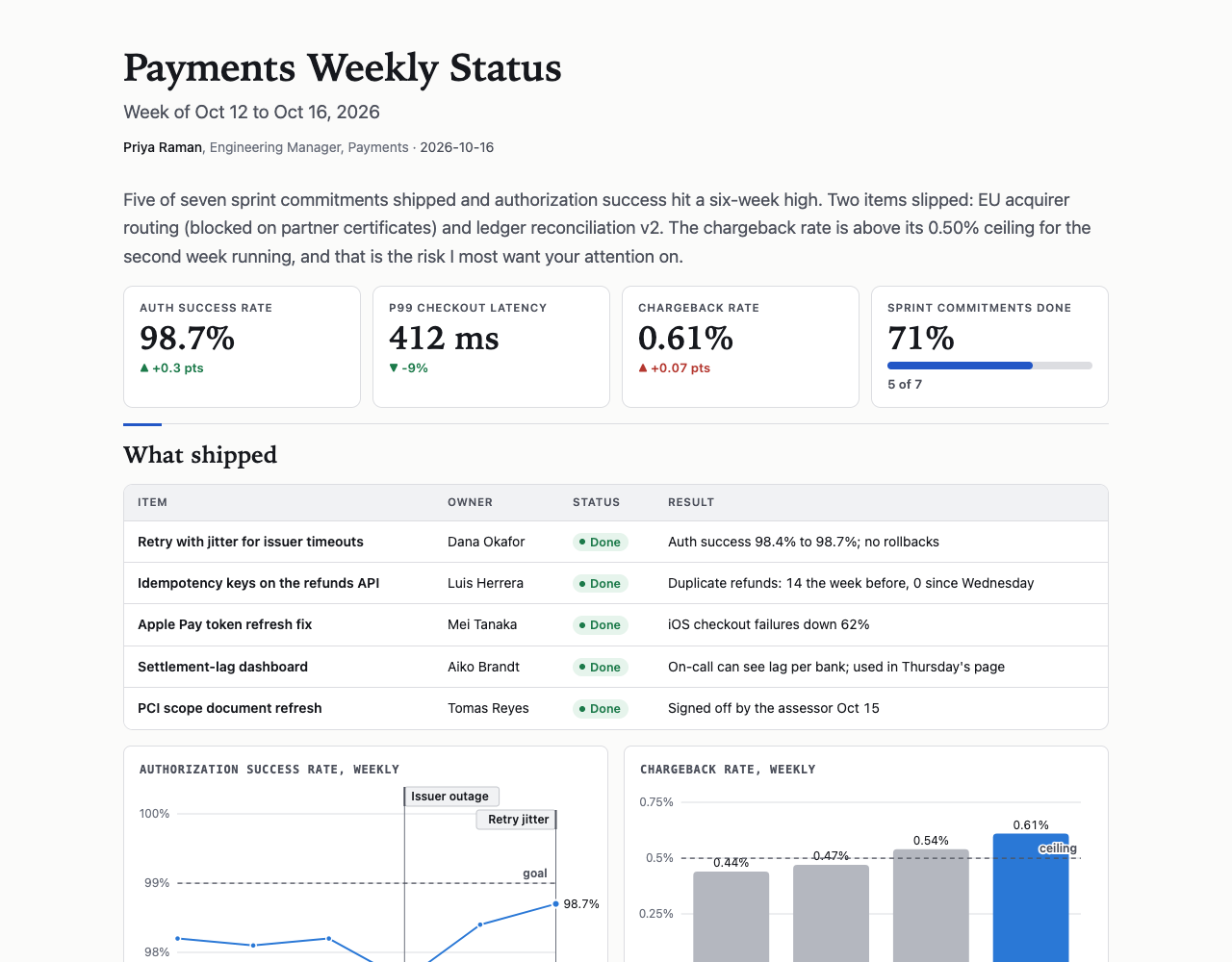Click the 98.7% end data point
This screenshot has width=1232, height=962.
(555, 903)
